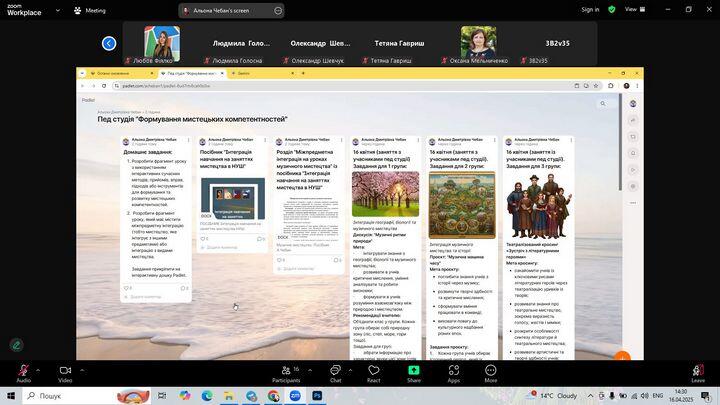This screenshot has height=405, width=720.
Task: Open Padlet sidebar three-dots more menu
Action: [633, 202]
